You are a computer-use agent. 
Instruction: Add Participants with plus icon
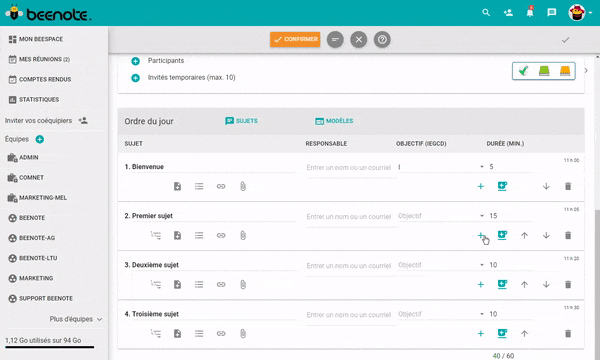click(135, 61)
